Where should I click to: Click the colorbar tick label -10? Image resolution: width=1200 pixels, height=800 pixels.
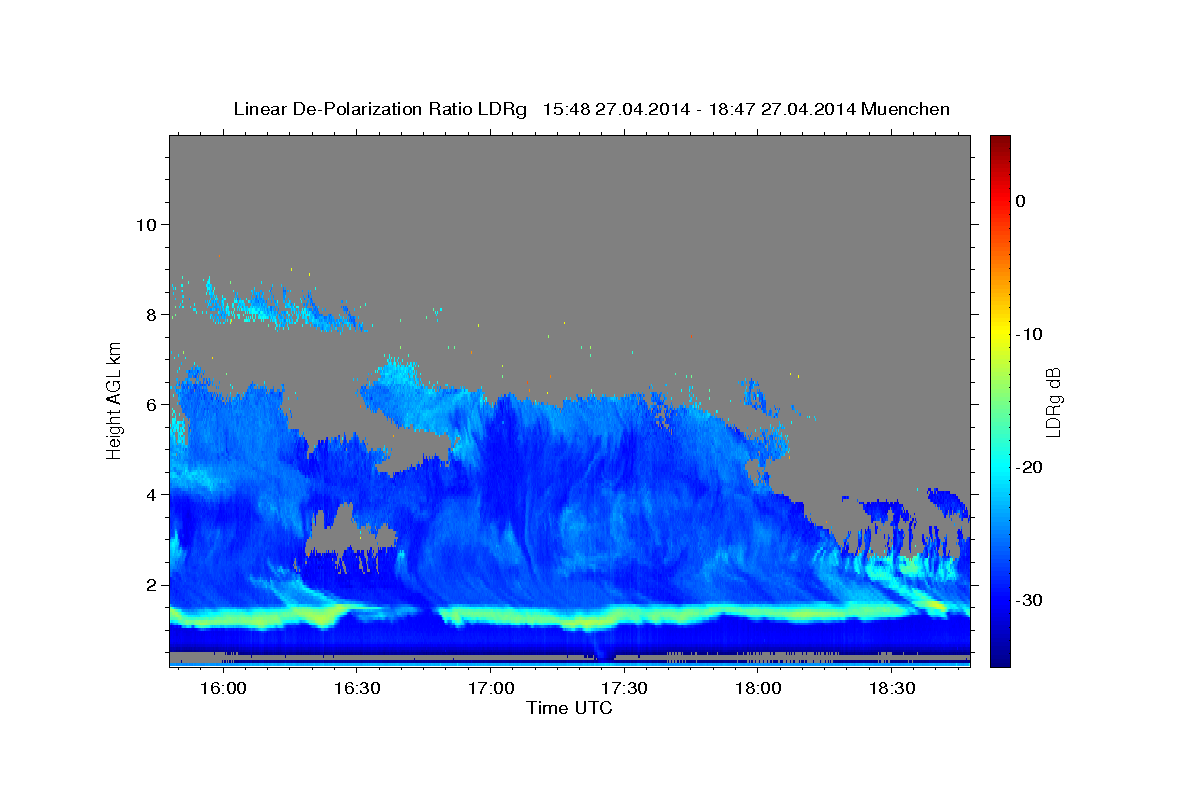pos(1031,334)
